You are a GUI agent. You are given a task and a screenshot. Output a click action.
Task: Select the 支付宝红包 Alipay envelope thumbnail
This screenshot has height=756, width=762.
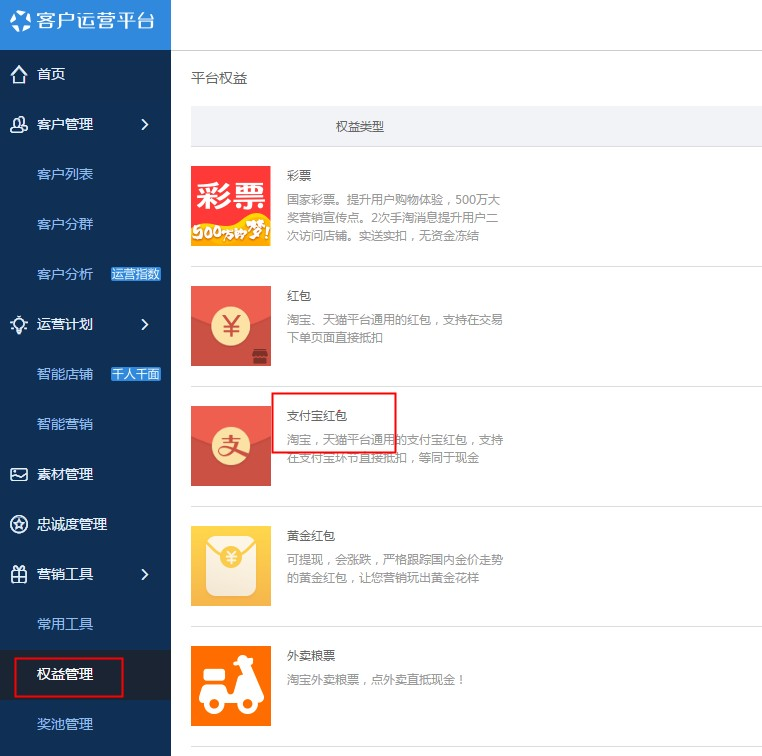231,446
